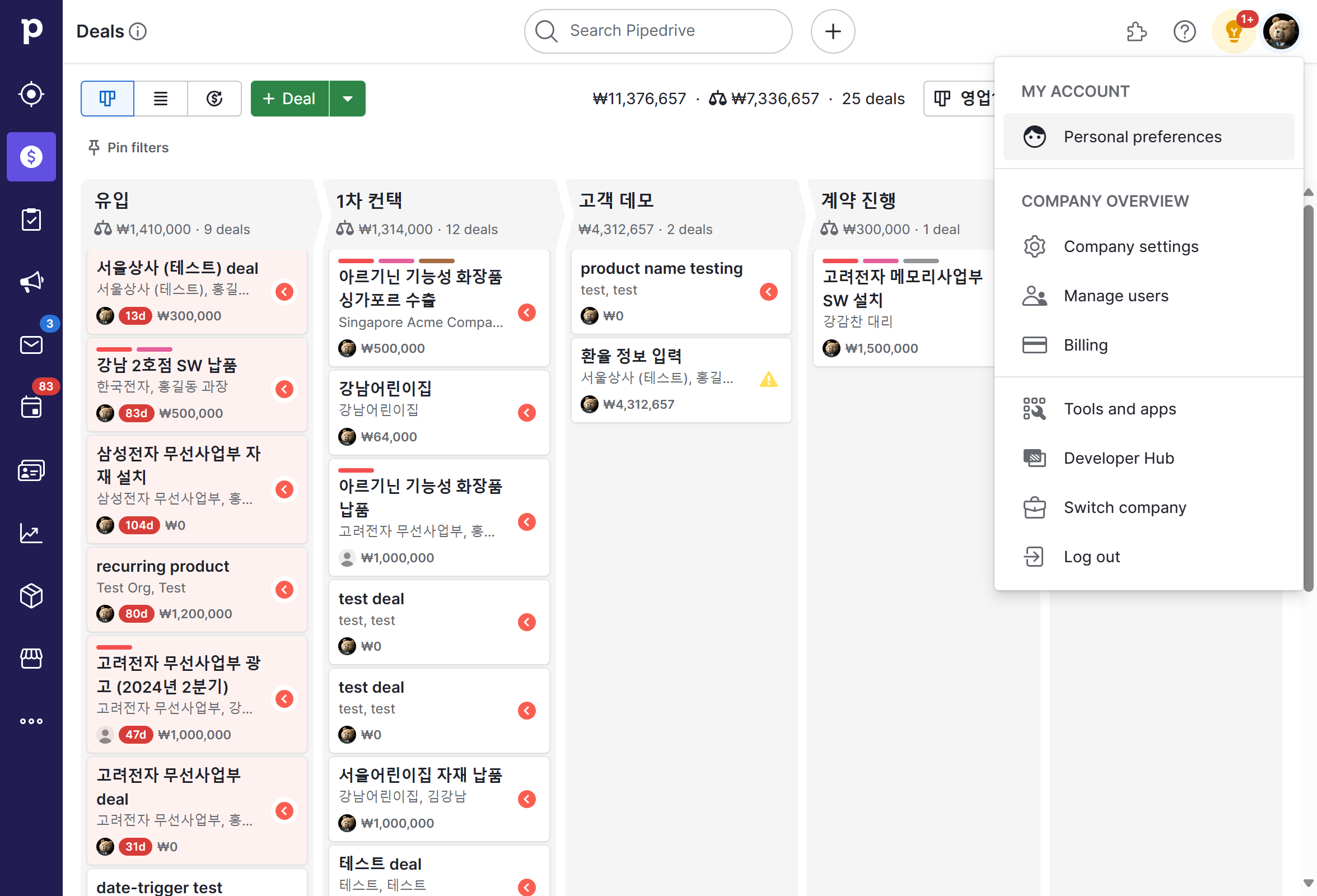This screenshot has height=896, width=1317.
Task: Click the Forecast view icon
Action: pyautogui.click(x=214, y=98)
